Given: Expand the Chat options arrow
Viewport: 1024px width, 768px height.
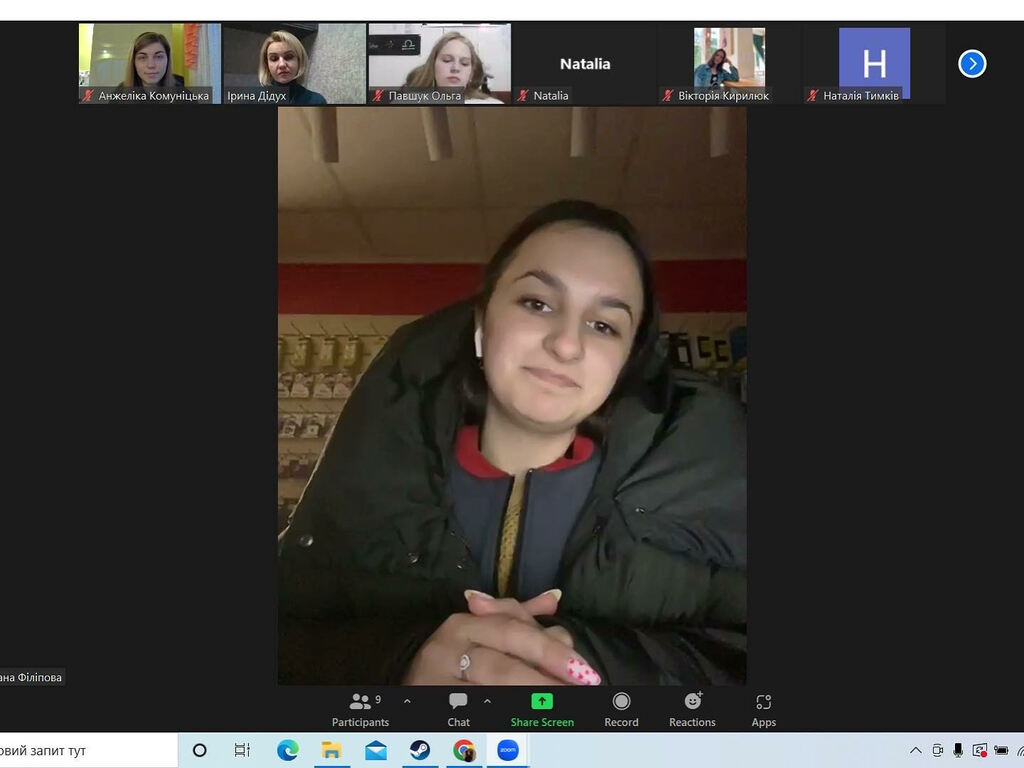Looking at the screenshot, I should click(x=487, y=701).
